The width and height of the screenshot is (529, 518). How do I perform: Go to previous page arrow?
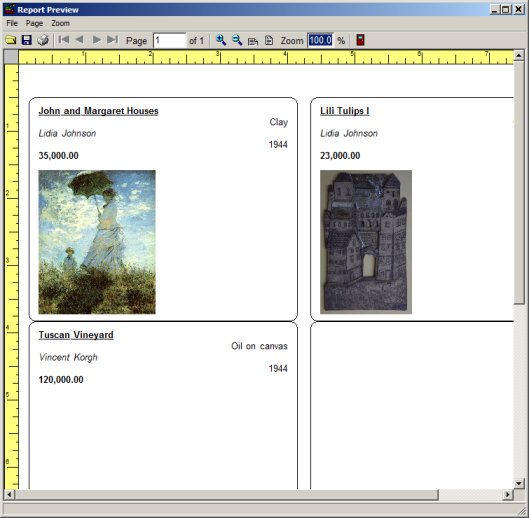[x=80, y=40]
